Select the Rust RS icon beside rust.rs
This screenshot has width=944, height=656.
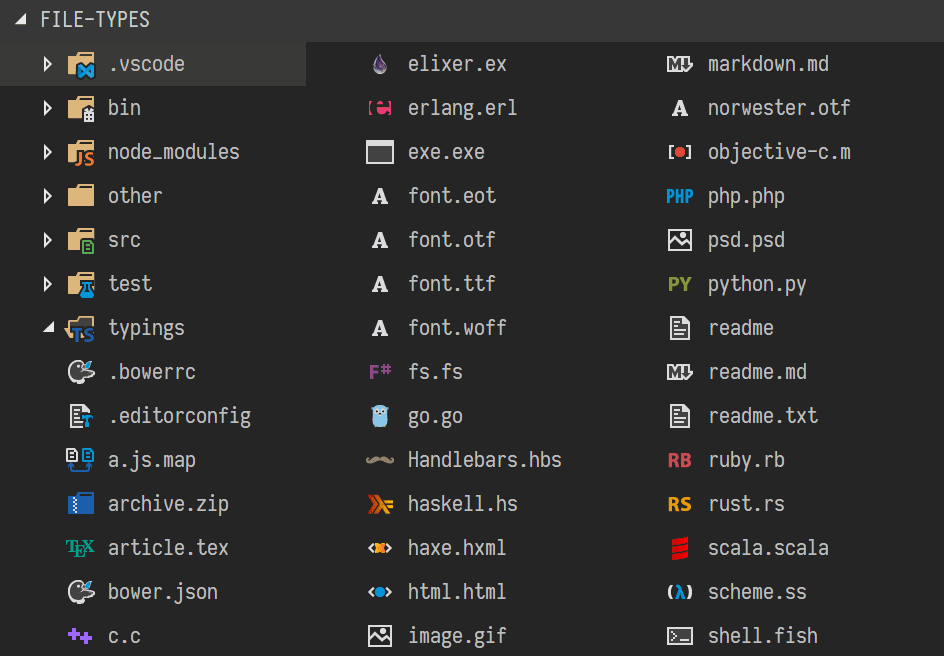[680, 503]
